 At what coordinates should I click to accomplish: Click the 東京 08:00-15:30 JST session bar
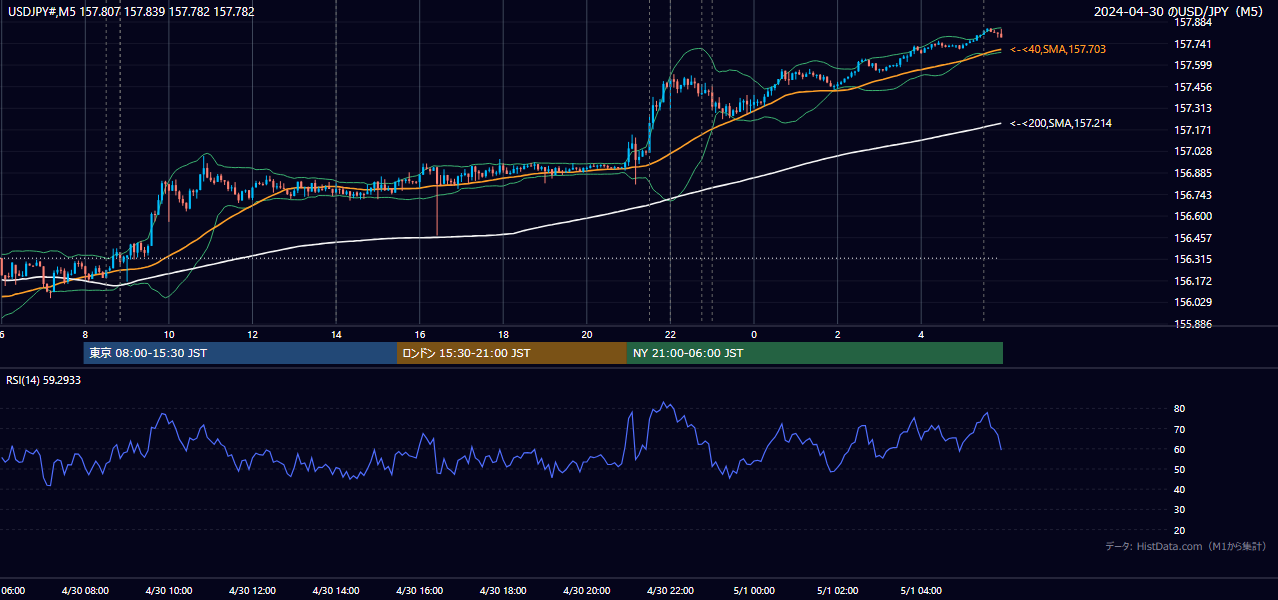(240, 353)
